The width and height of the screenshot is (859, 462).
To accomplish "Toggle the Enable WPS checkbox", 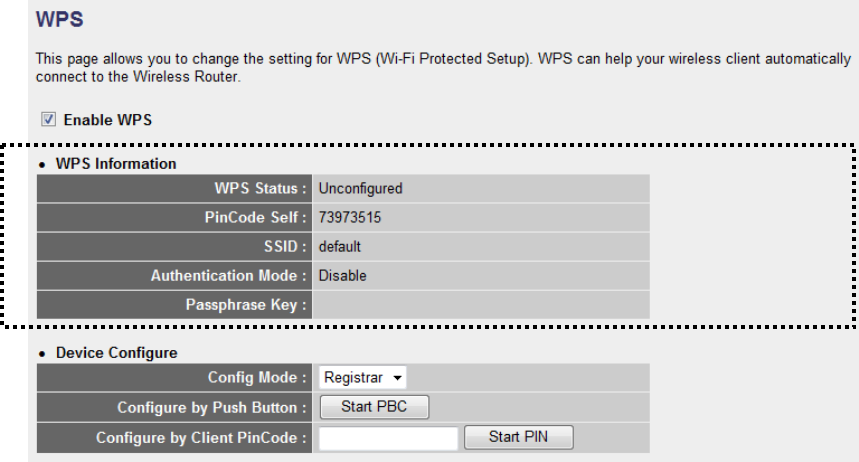I will (48, 120).
